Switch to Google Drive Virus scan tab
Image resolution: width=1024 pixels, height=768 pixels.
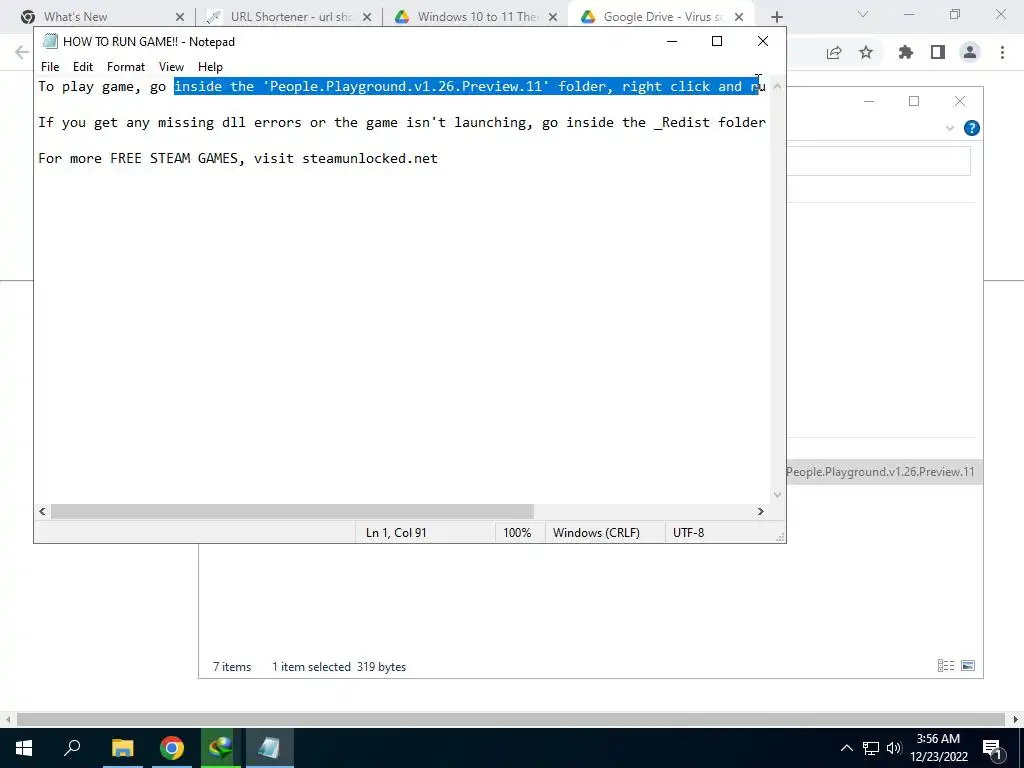tap(663, 16)
